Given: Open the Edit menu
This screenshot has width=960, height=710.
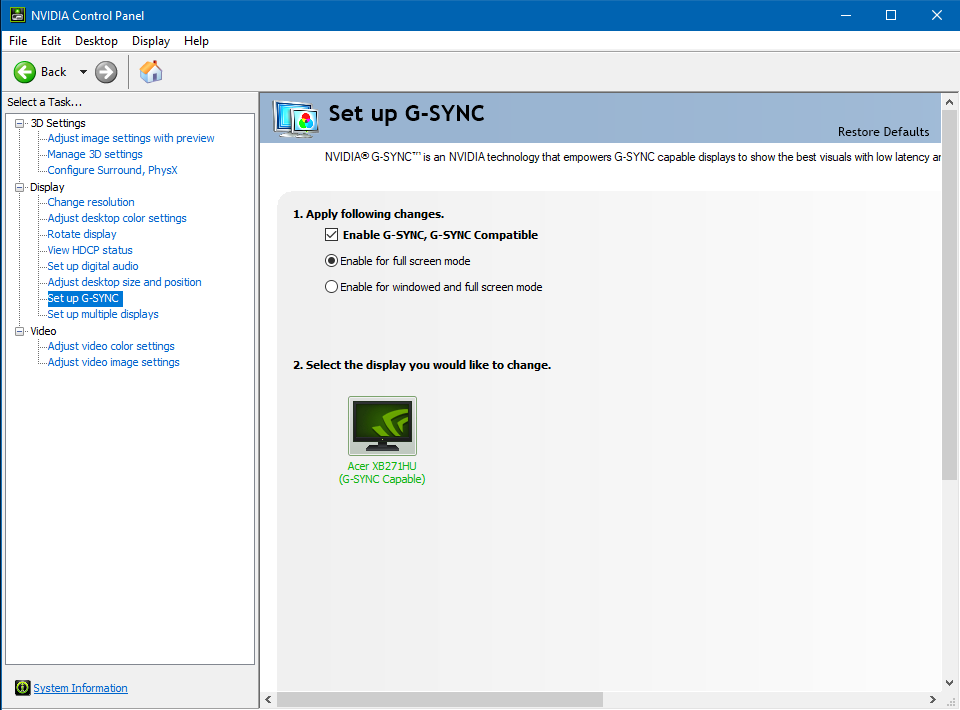Looking at the screenshot, I should click(x=51, y=41).
